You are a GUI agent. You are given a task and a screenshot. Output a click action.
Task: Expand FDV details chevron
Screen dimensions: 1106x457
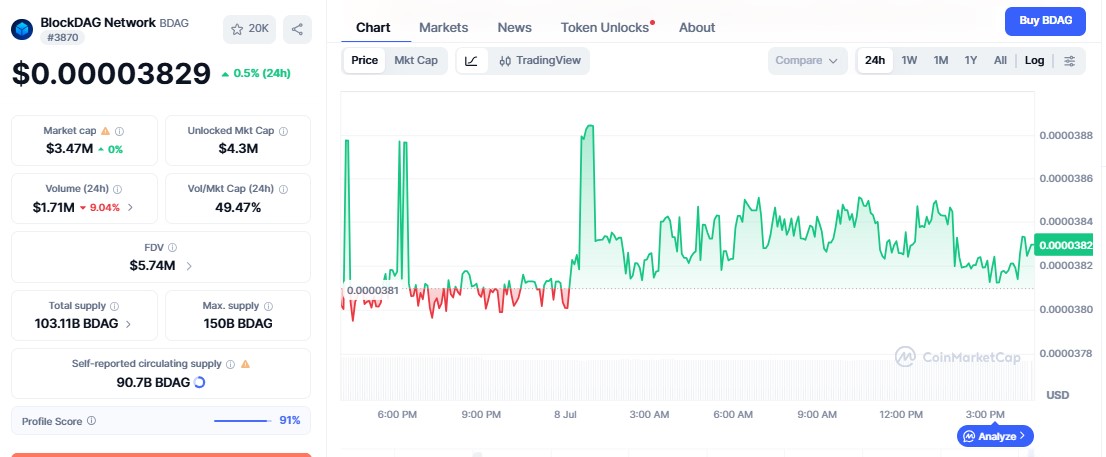(188, 266)
